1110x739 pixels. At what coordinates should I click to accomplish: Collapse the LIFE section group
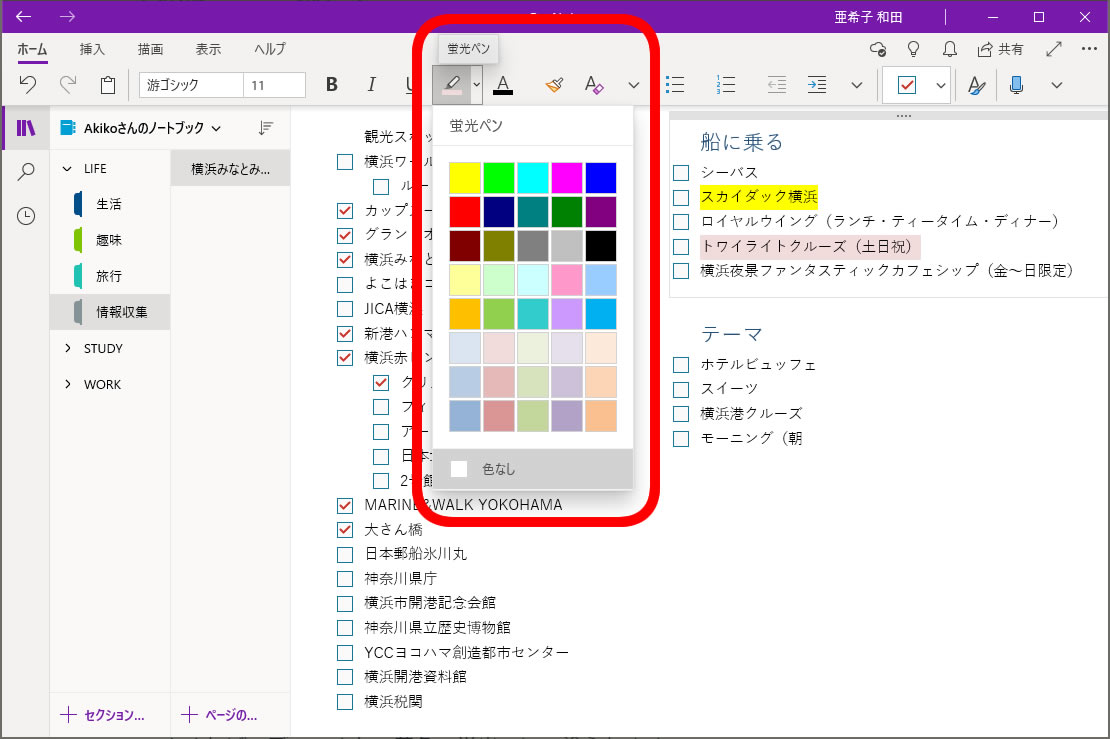(68, 168)
